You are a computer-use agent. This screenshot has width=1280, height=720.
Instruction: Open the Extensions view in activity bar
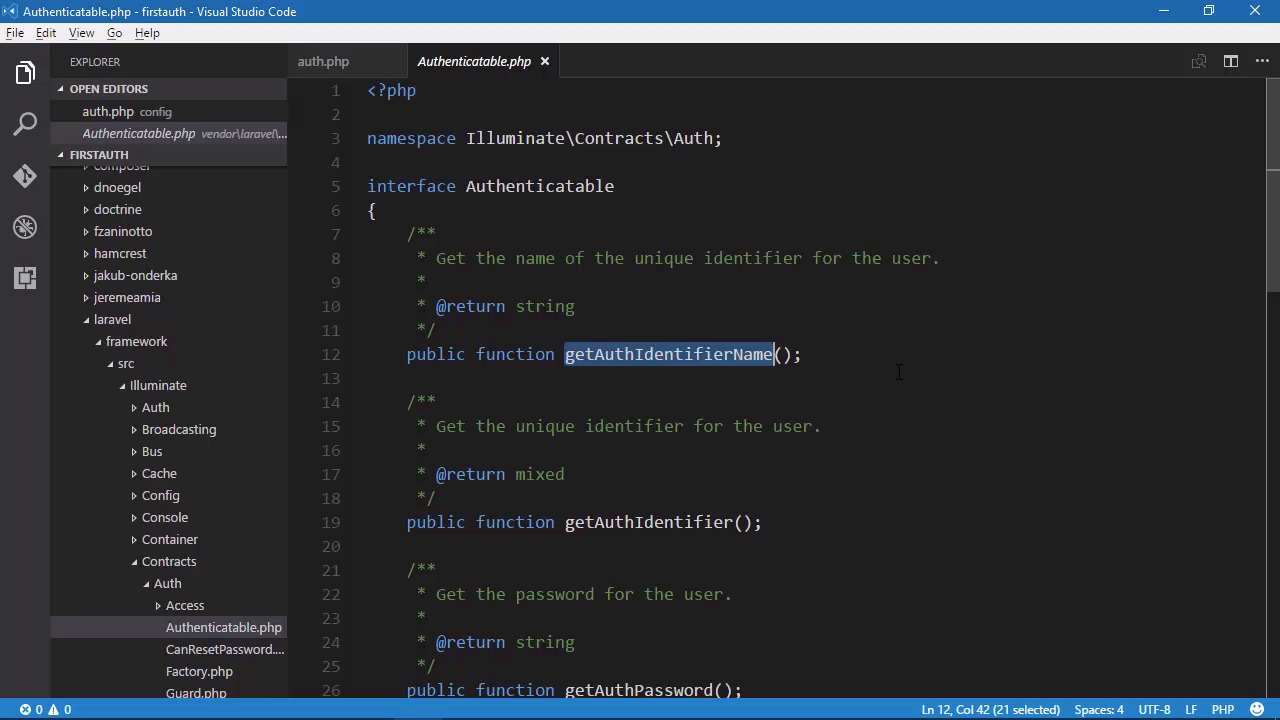(25, 278)
